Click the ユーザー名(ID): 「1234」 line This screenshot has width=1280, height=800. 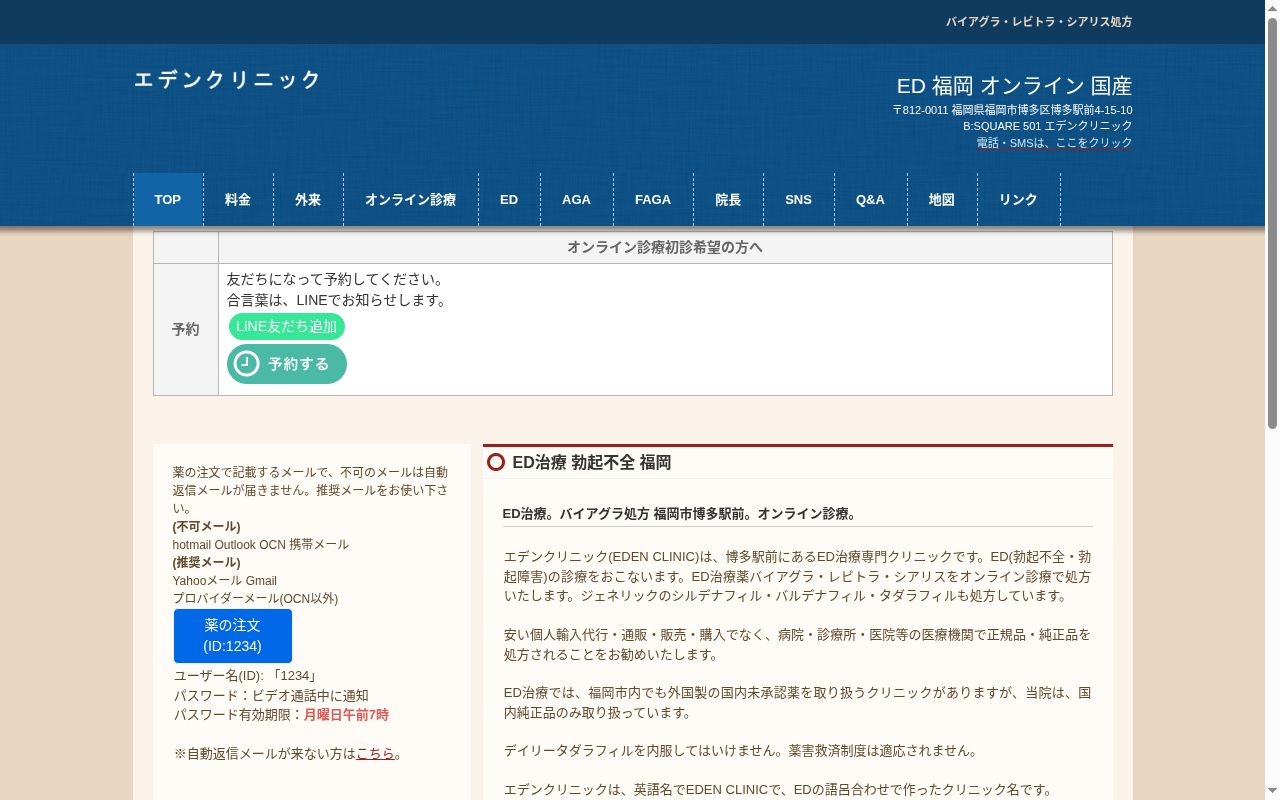point(245,676)
